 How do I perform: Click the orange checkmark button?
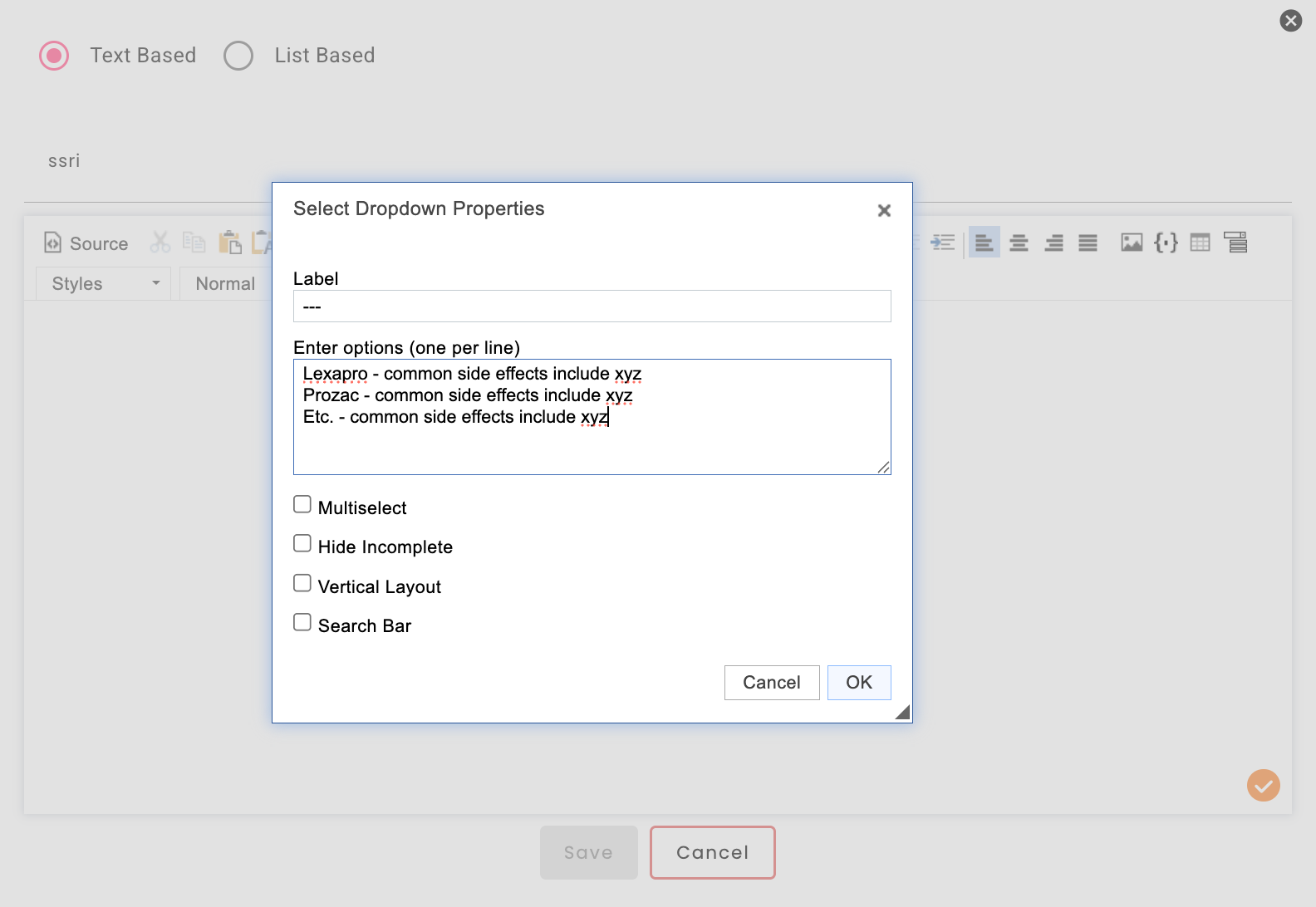coord(1264,785)
